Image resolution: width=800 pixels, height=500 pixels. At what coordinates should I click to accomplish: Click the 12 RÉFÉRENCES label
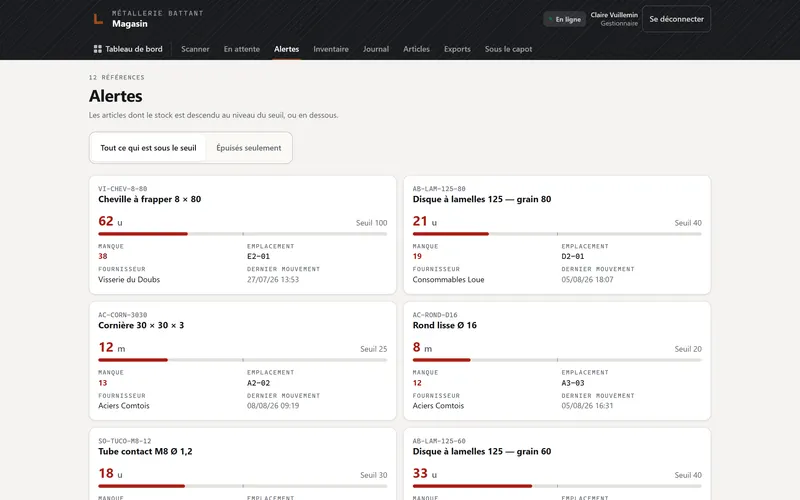[x=116, y=78]
